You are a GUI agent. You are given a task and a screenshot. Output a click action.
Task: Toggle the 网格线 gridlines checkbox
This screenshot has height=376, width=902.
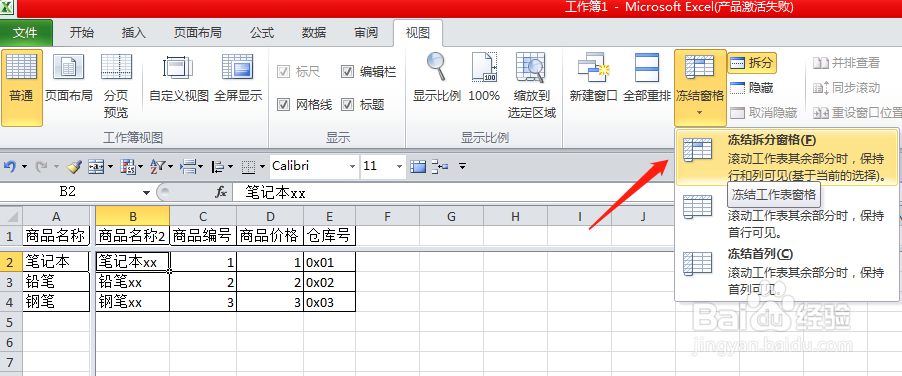[283, 105]
